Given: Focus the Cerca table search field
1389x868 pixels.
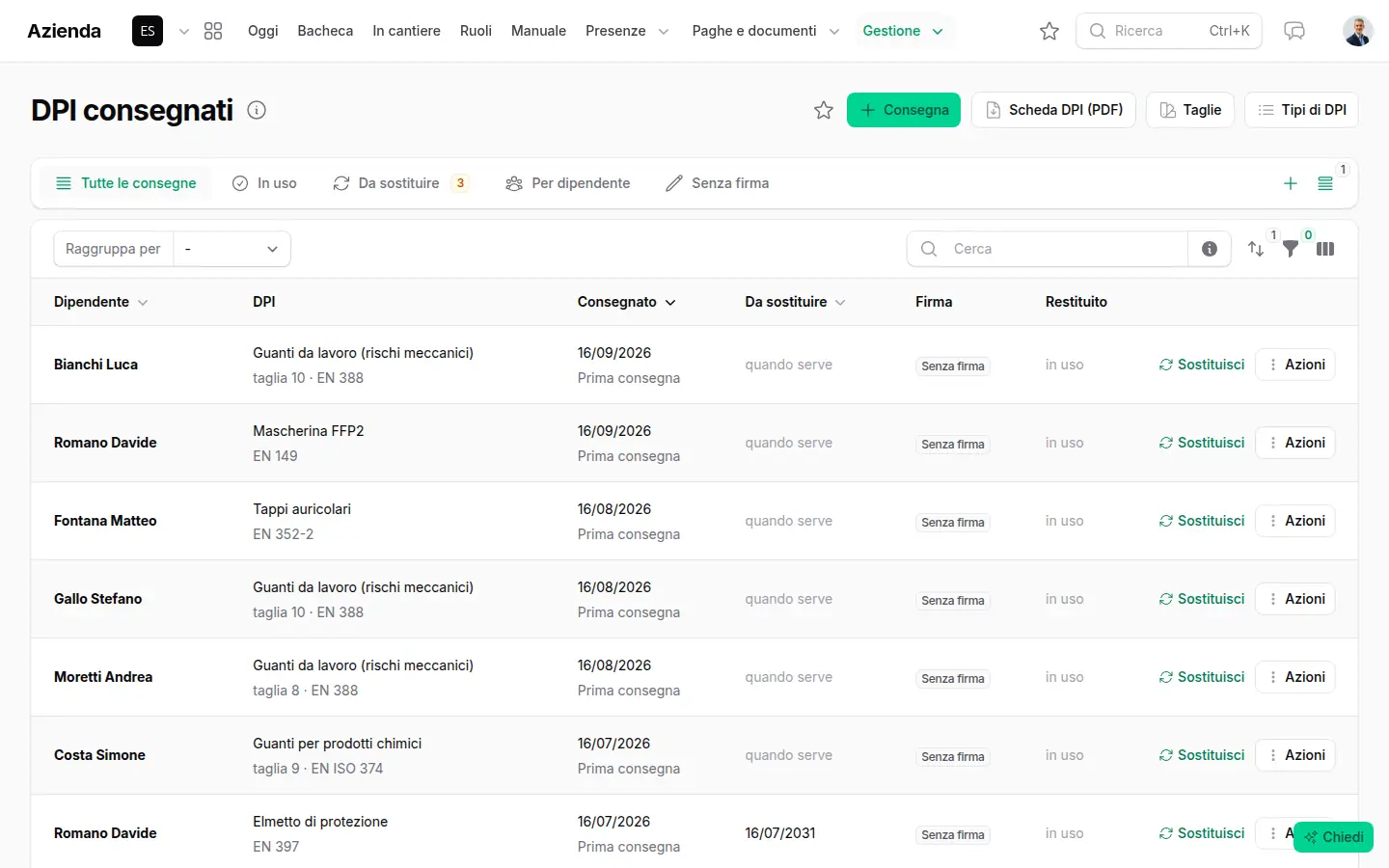Looking at the screenshot, I should [x=1048, y=249].
